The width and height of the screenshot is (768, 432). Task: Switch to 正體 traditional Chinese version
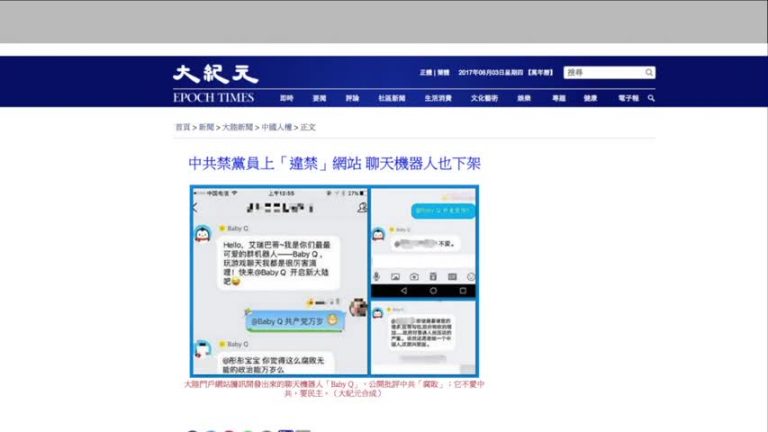pos(426,72)
